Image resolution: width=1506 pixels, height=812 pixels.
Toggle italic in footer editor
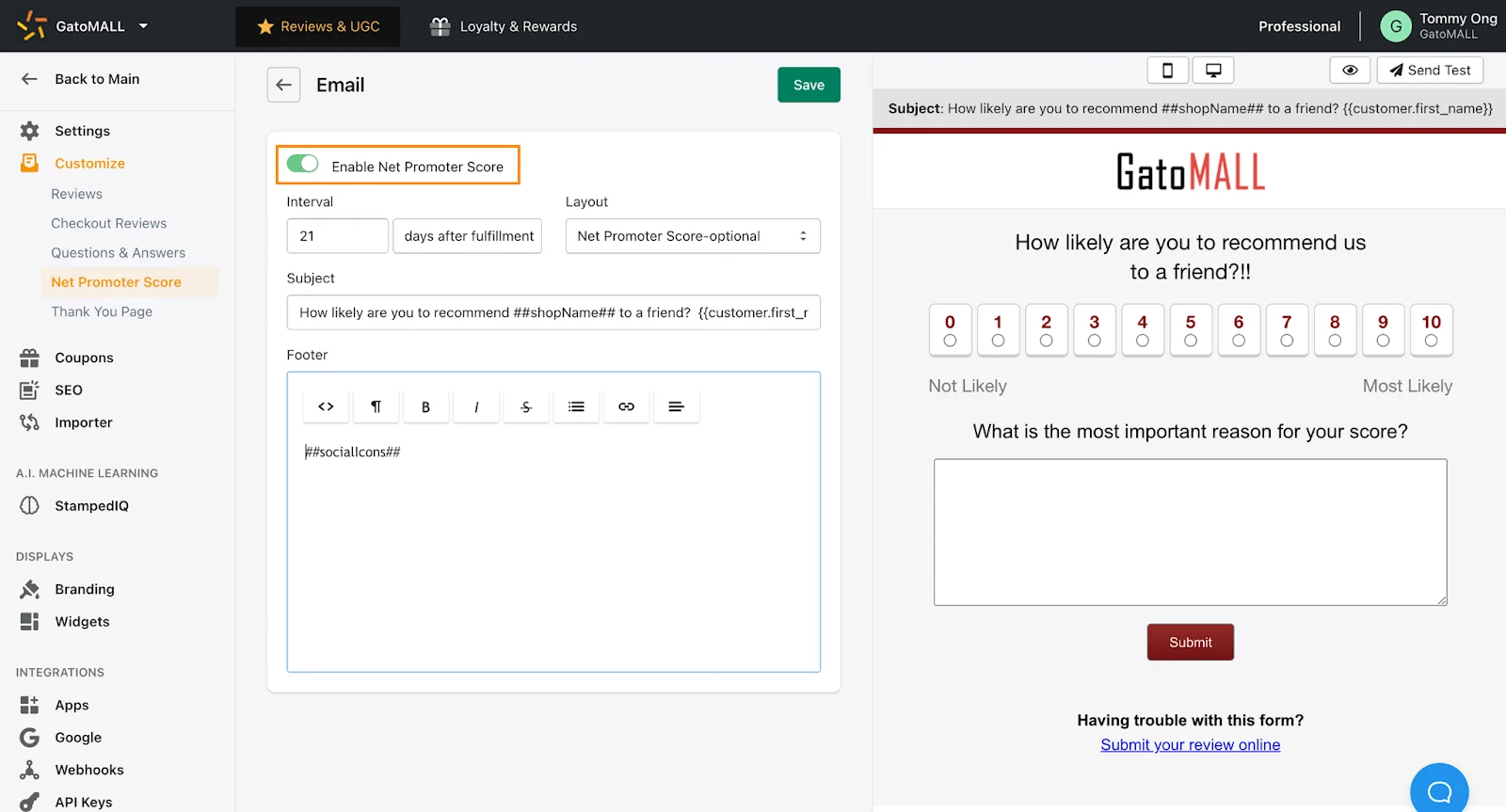pos(476,406)
